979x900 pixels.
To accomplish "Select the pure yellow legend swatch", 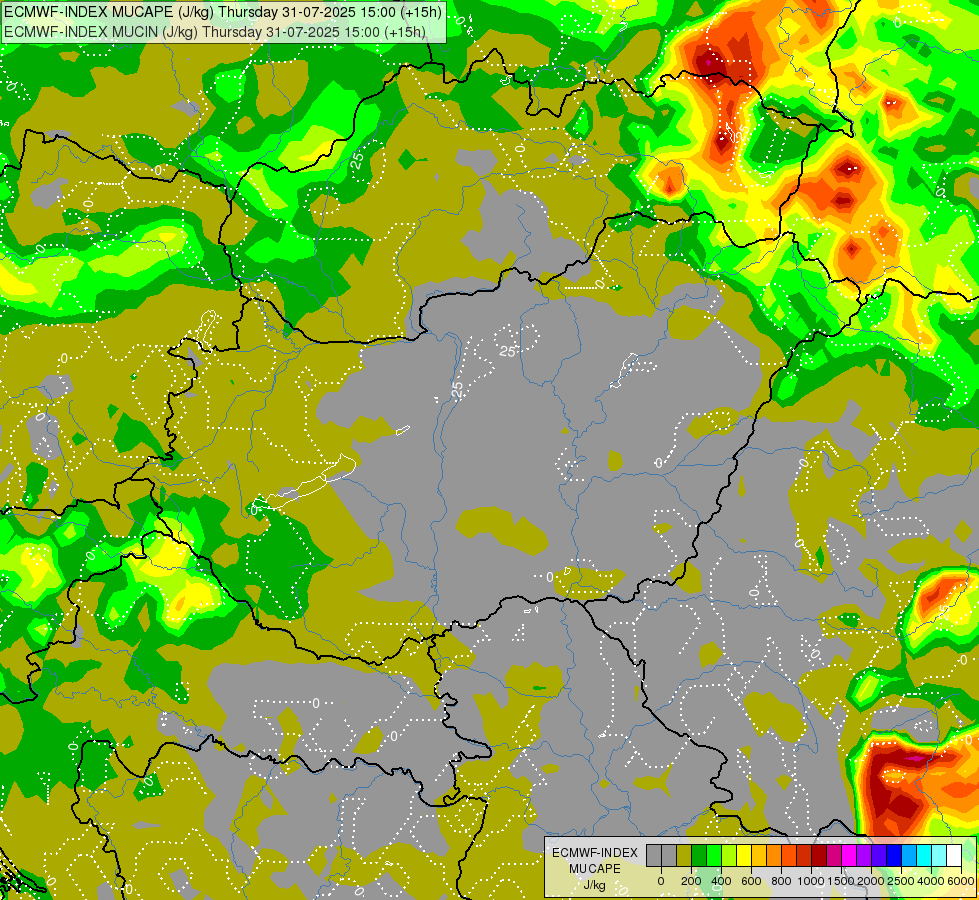I will pos(744,856).
